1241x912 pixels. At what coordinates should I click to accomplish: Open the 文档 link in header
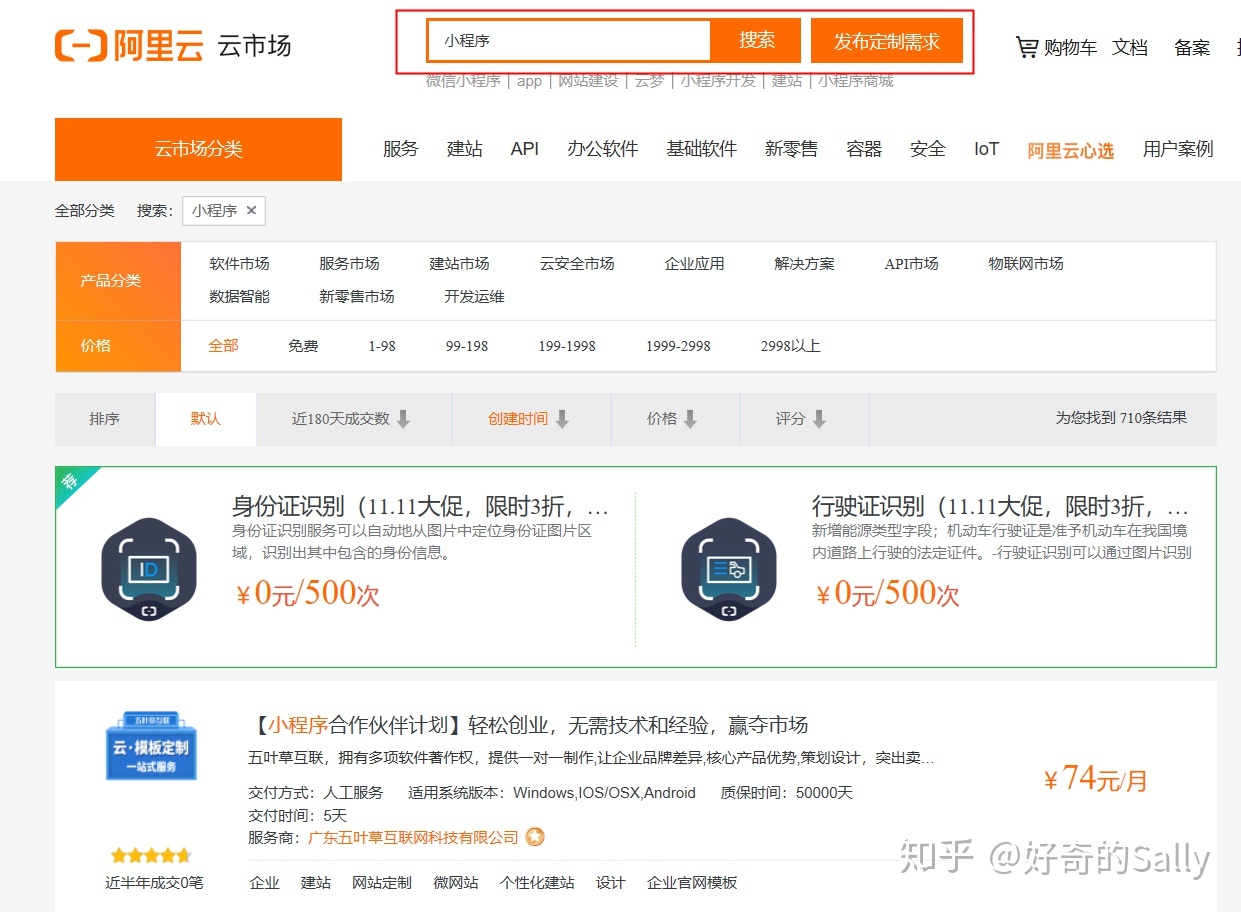pos(1130,47)
